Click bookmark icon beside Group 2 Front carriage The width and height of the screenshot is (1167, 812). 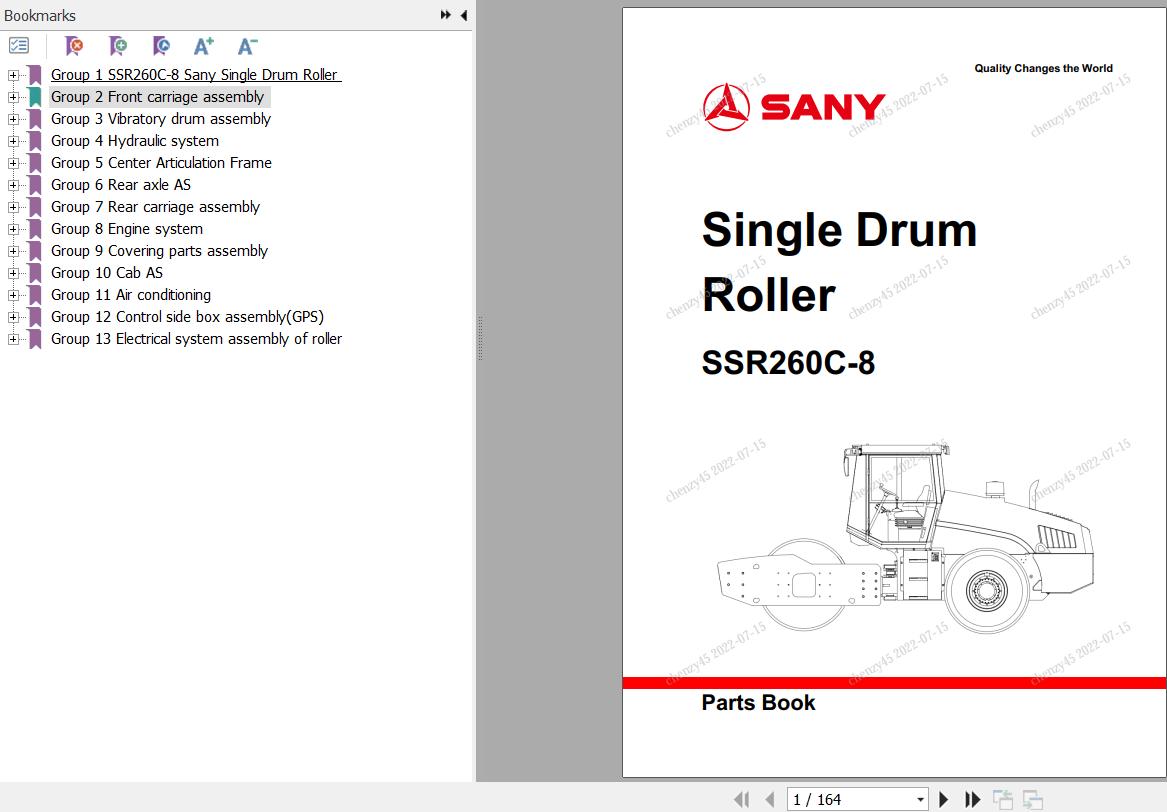point(34,97)
